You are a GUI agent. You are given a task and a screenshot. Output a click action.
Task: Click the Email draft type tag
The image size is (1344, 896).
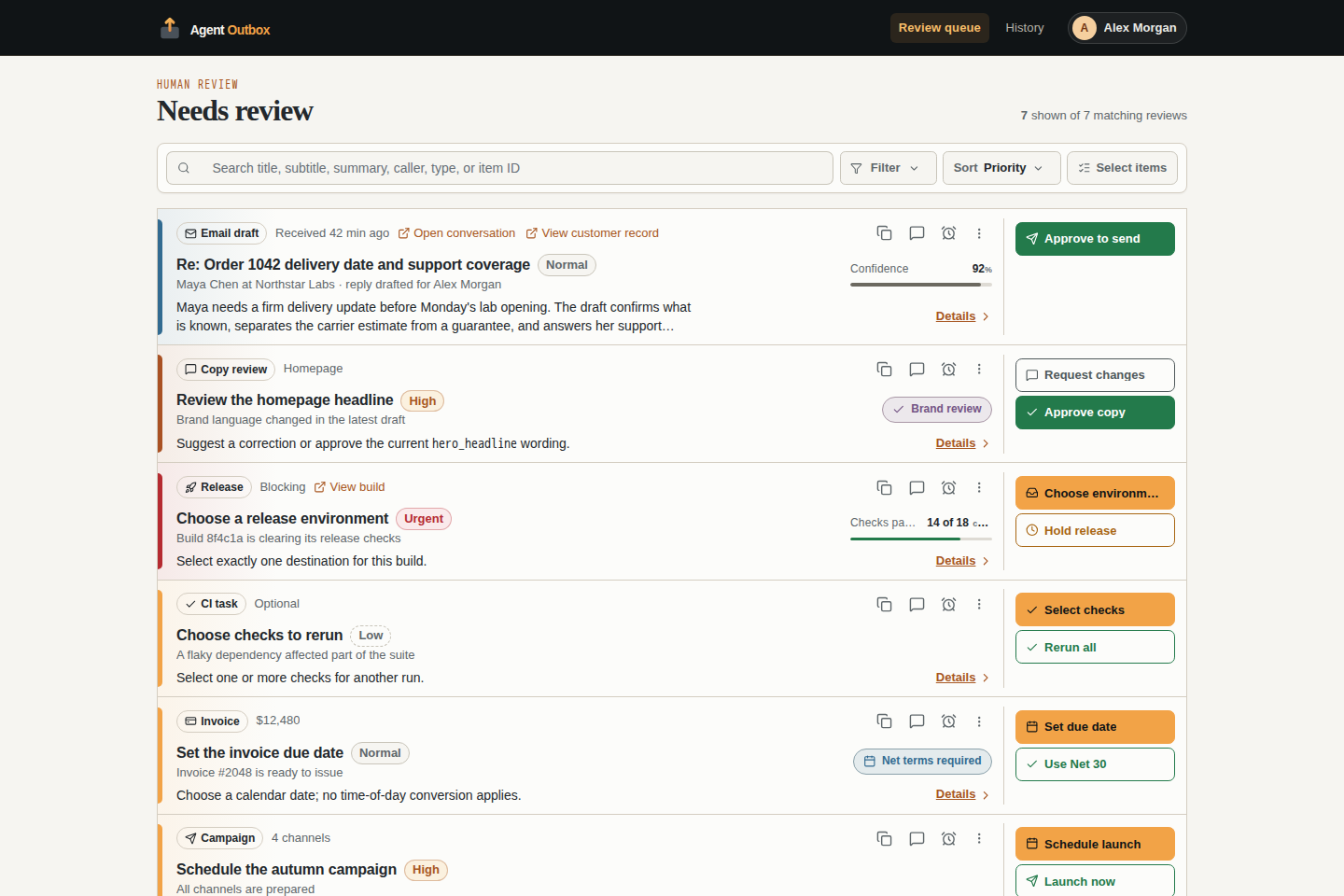[221, 233]
